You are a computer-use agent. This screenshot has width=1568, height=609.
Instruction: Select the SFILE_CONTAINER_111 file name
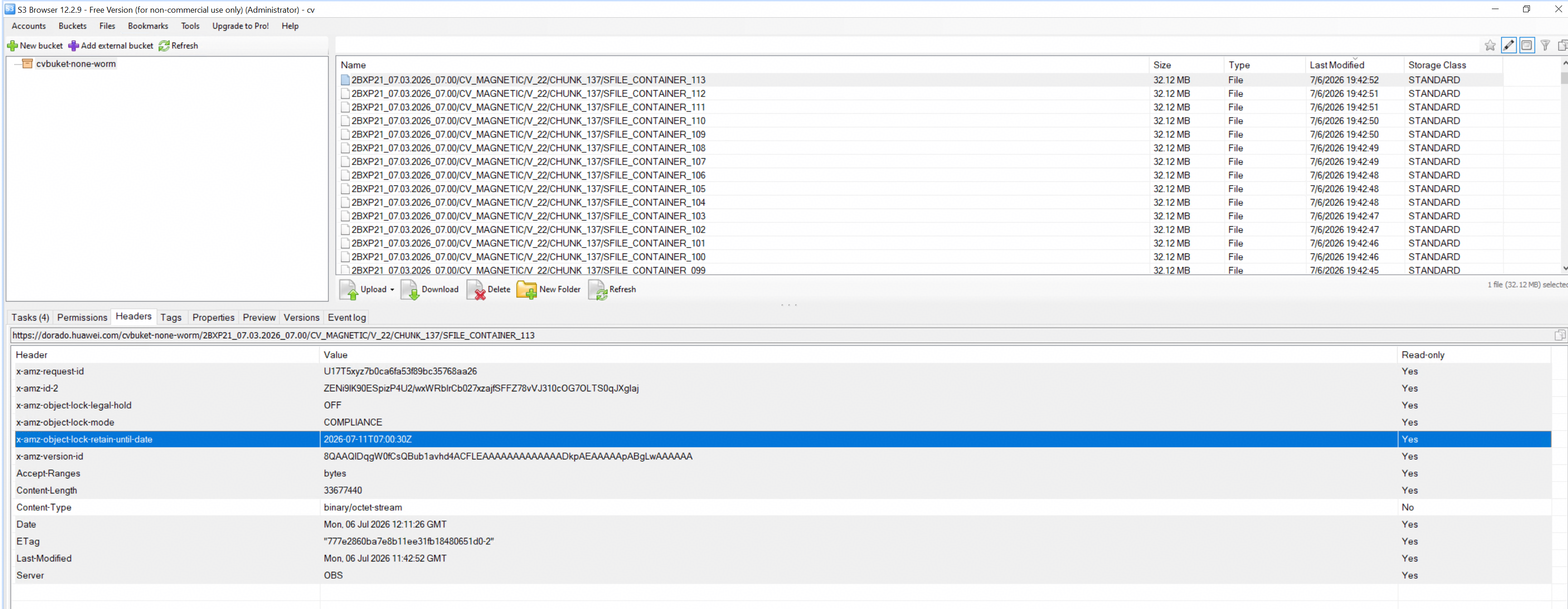pyautogui.click(x=529, y=107)
